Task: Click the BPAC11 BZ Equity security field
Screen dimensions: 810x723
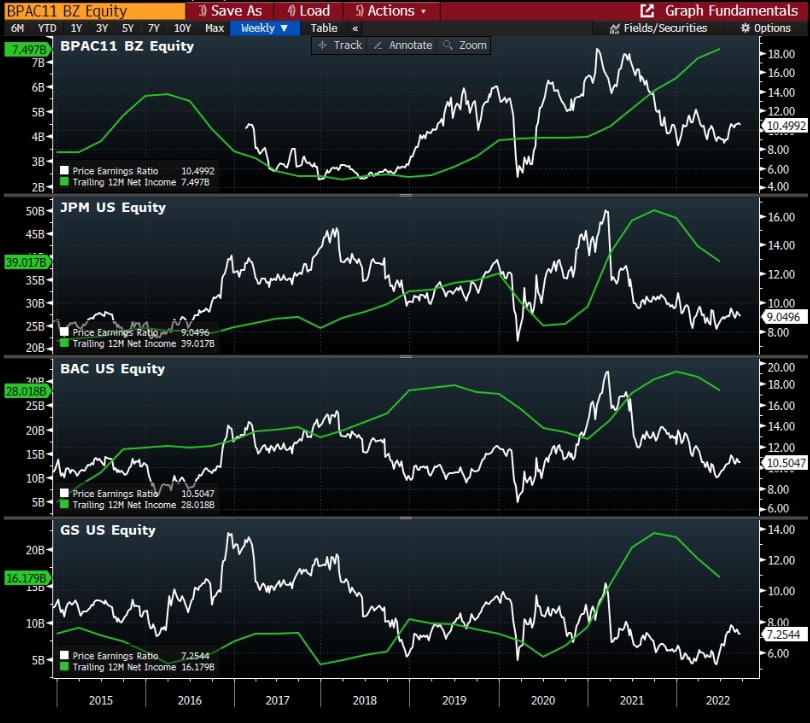Action: coord(95,11)
